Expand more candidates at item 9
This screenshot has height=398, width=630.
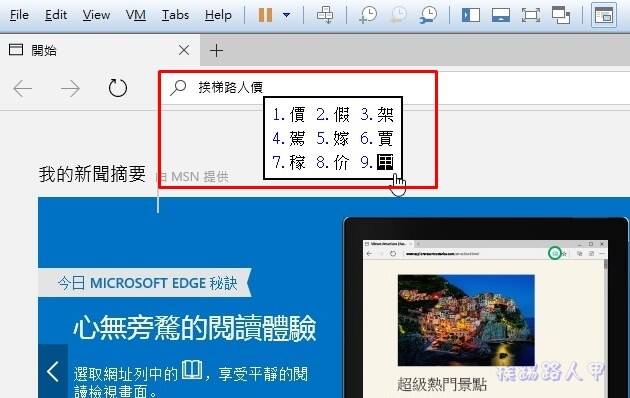[377, 162]
